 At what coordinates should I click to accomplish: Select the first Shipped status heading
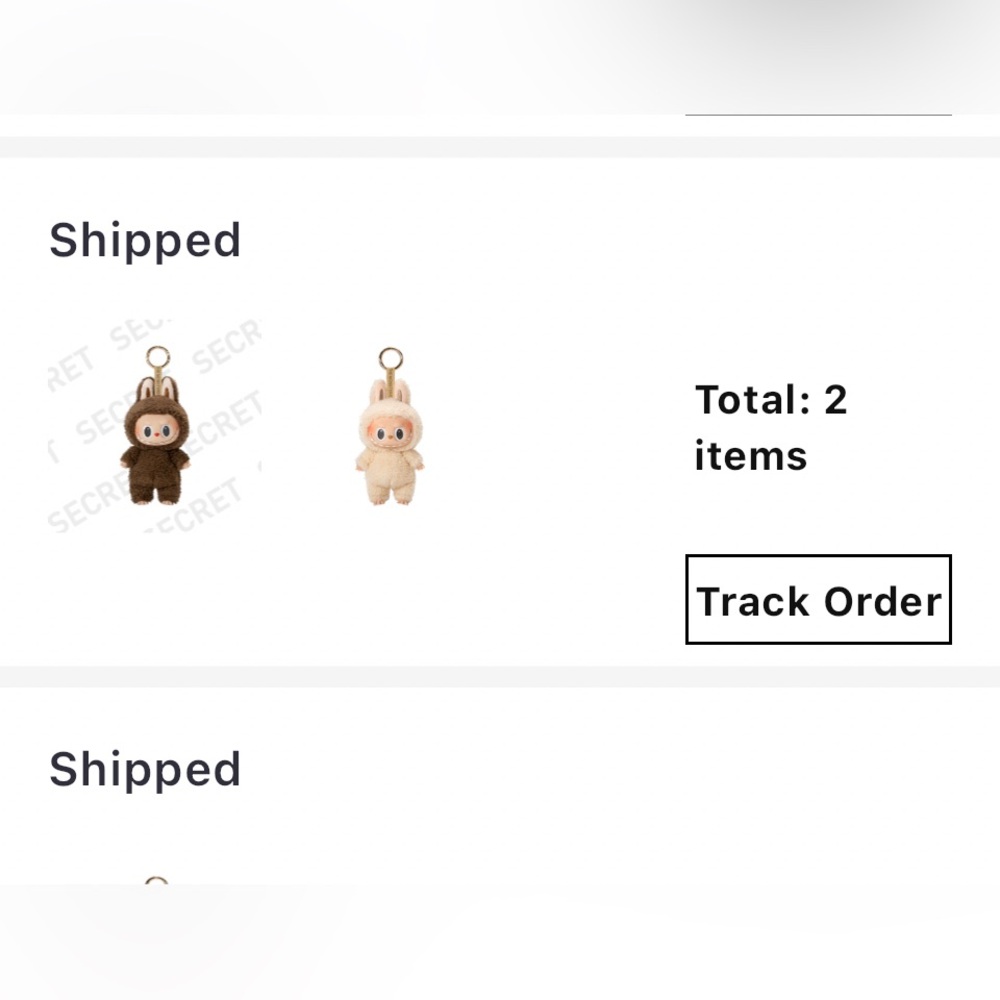coord(145,241)
